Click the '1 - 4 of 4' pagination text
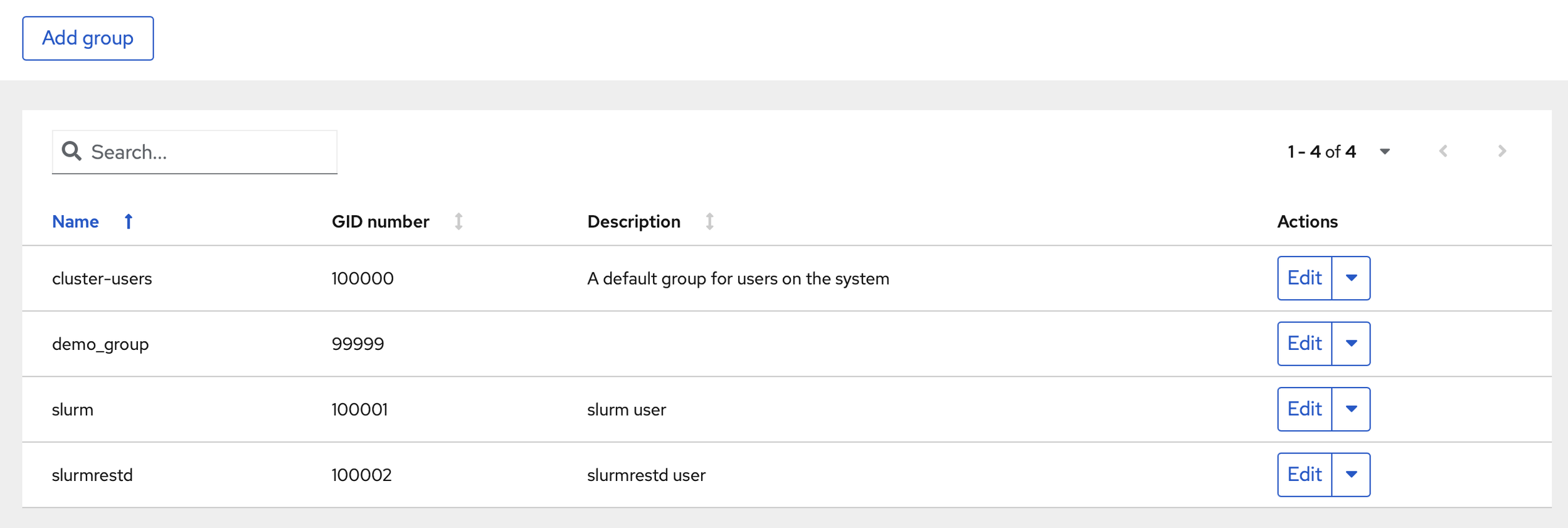Screen dimensions: 1568x528 pyautogui.click(x=1322, y=152)
